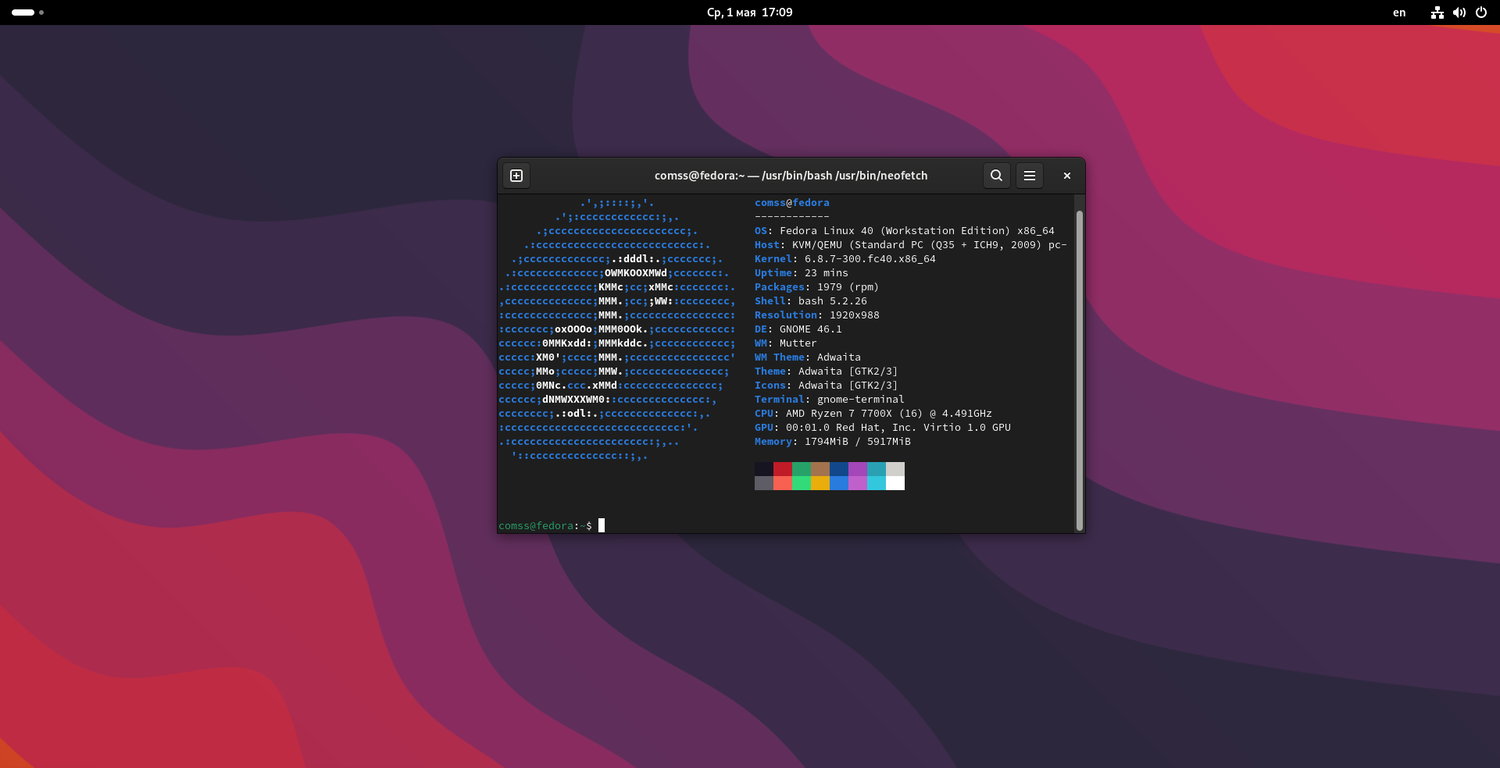
Task: Click the "CPU" line showing AMD Ryzen
Action: (873, 413)
